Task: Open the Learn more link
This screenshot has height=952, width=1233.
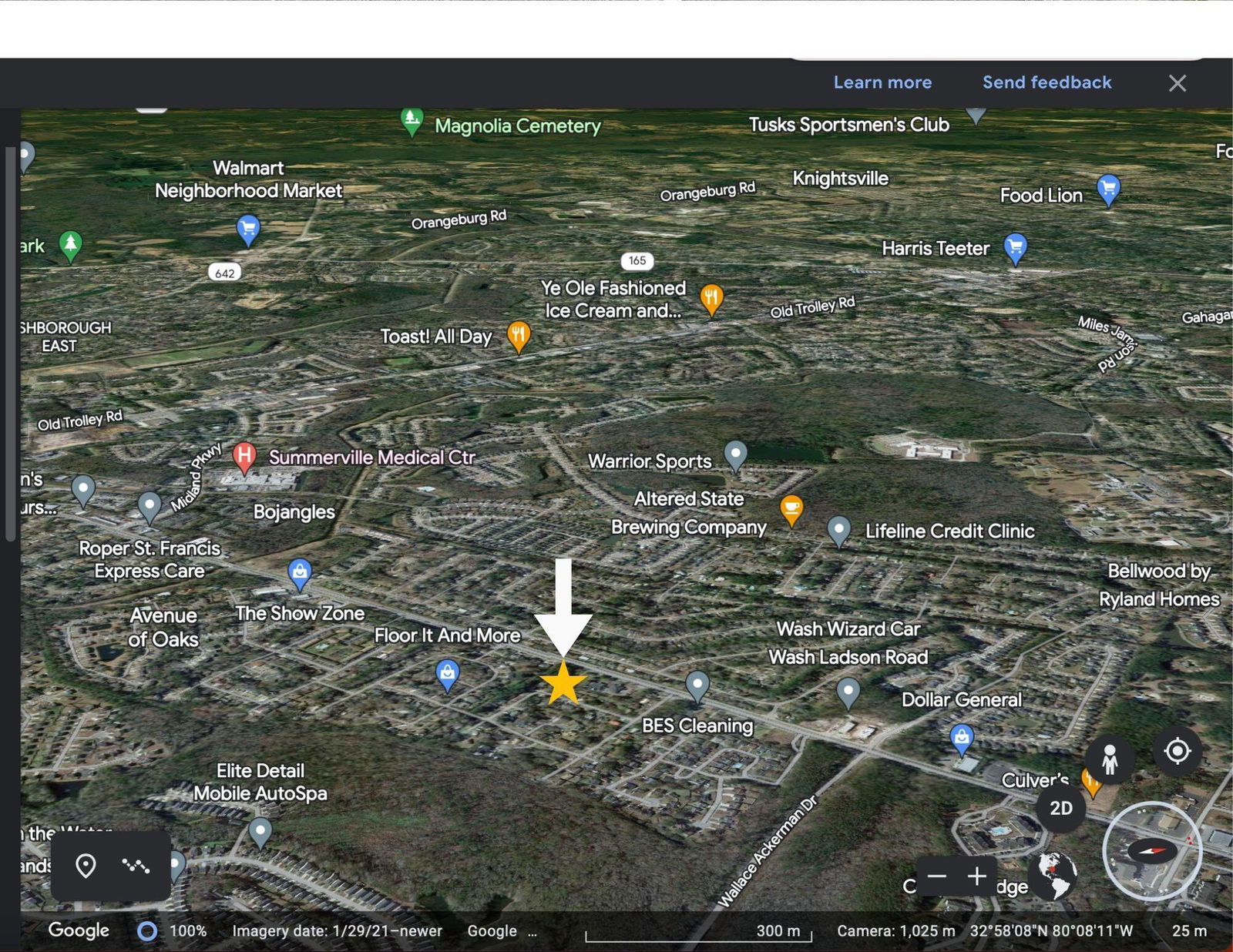Action: pos(882,82)
